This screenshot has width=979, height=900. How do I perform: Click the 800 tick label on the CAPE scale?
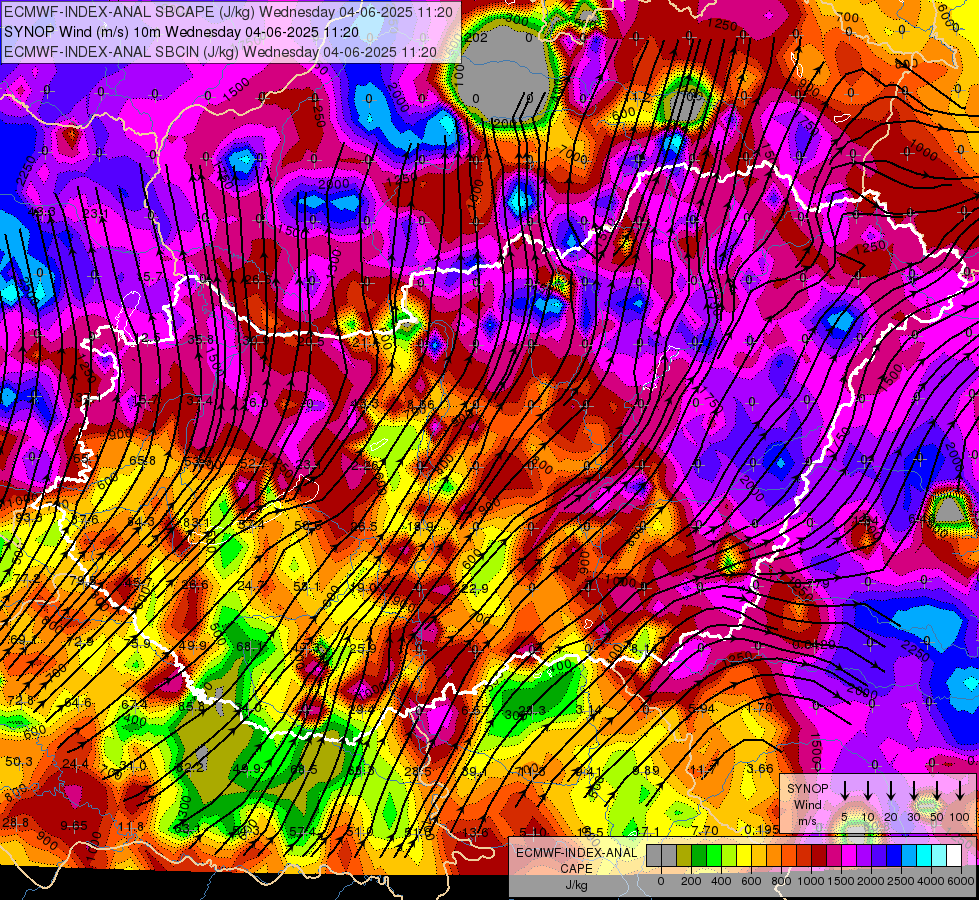tap(781, 881)
